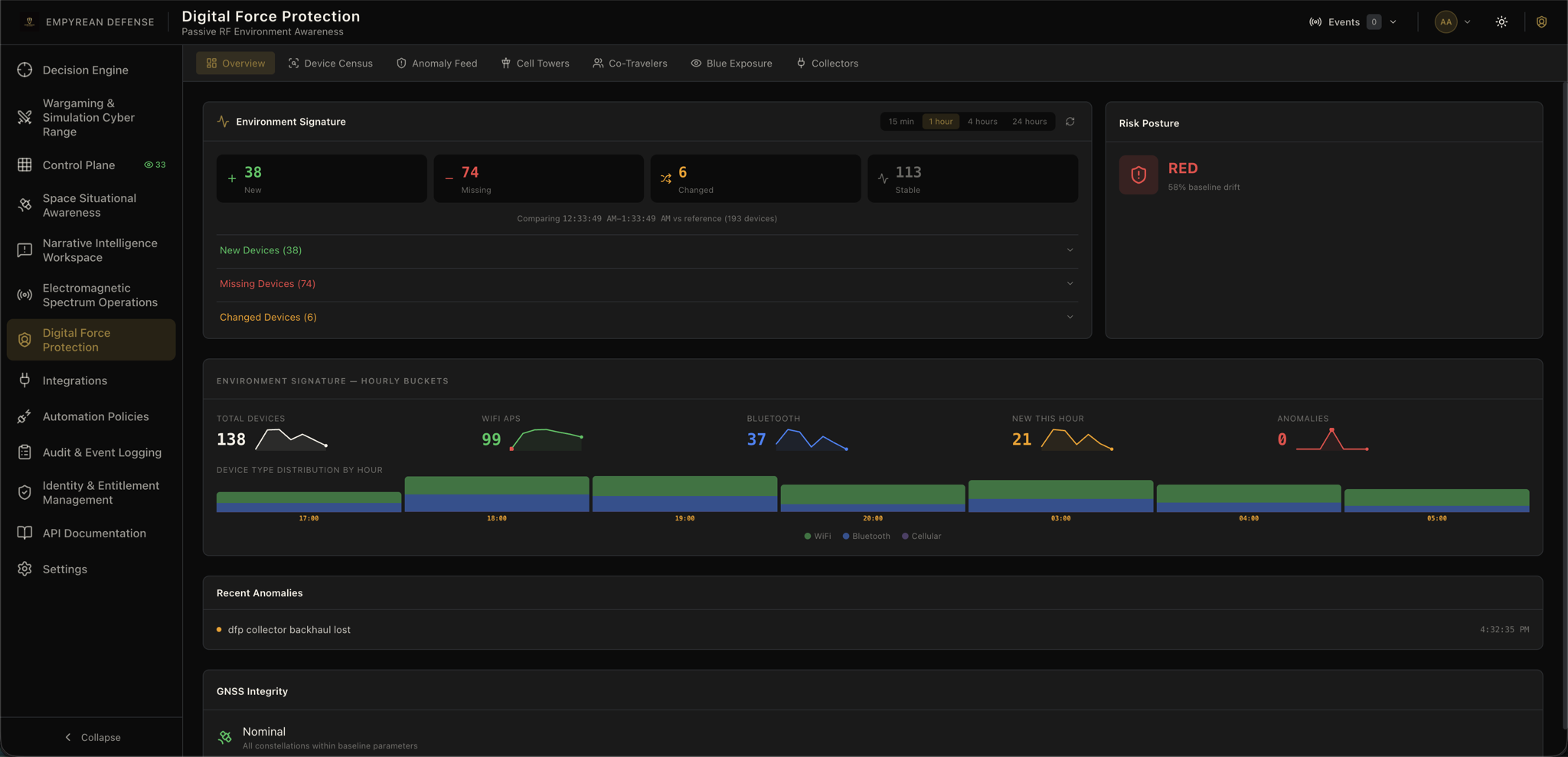Viewport: 1568px width, 757px height.
Task: Click API Documentation book icon
Action: [24, 533]
